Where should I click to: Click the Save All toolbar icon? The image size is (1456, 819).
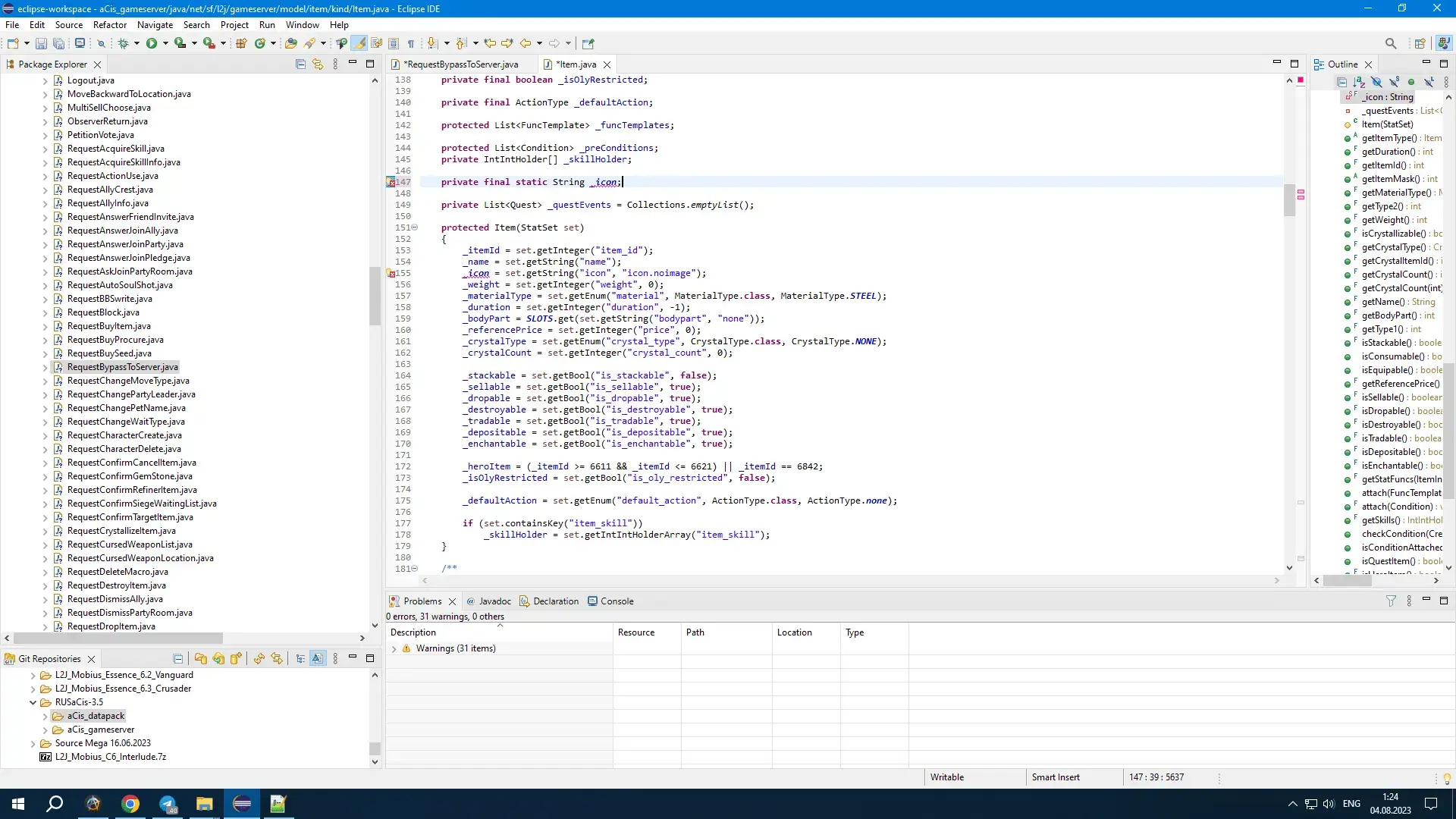tap(58, 43)
